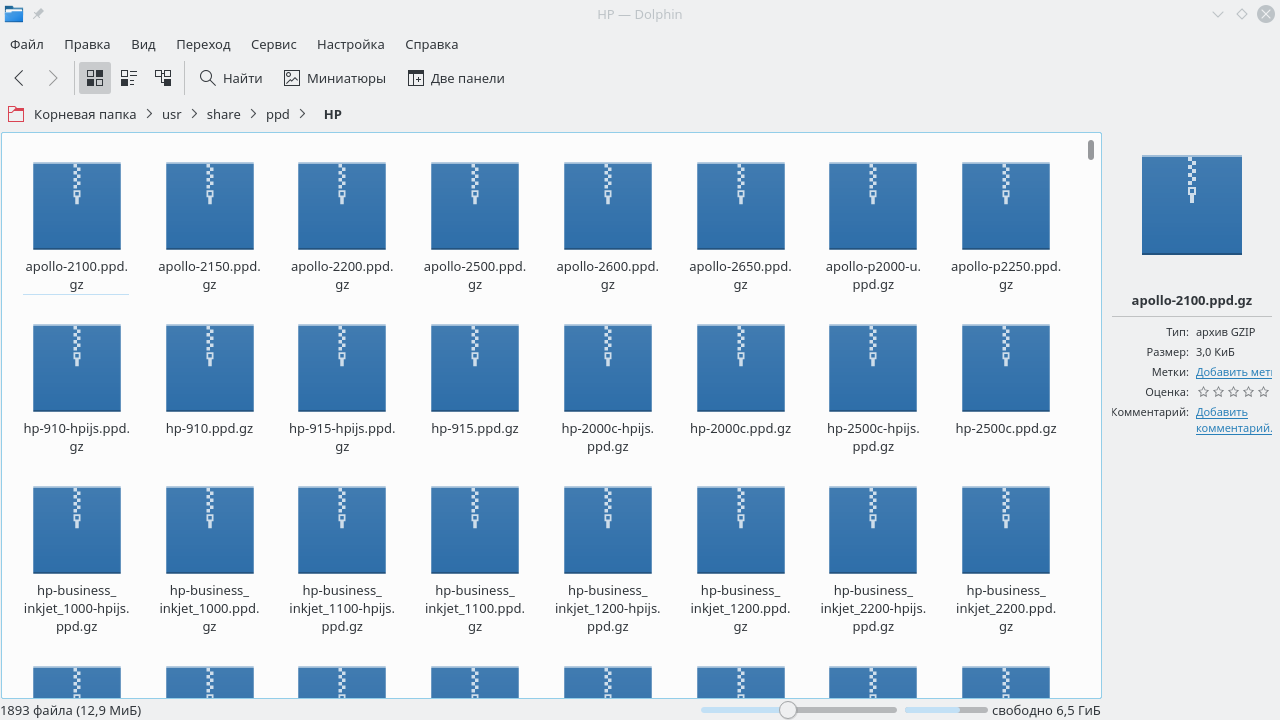The height and width of the screenshot is (720, 1280).
Task: Click the hp-business_inkjet_2200.ppd.gz file name
Action: (1006, 609)
